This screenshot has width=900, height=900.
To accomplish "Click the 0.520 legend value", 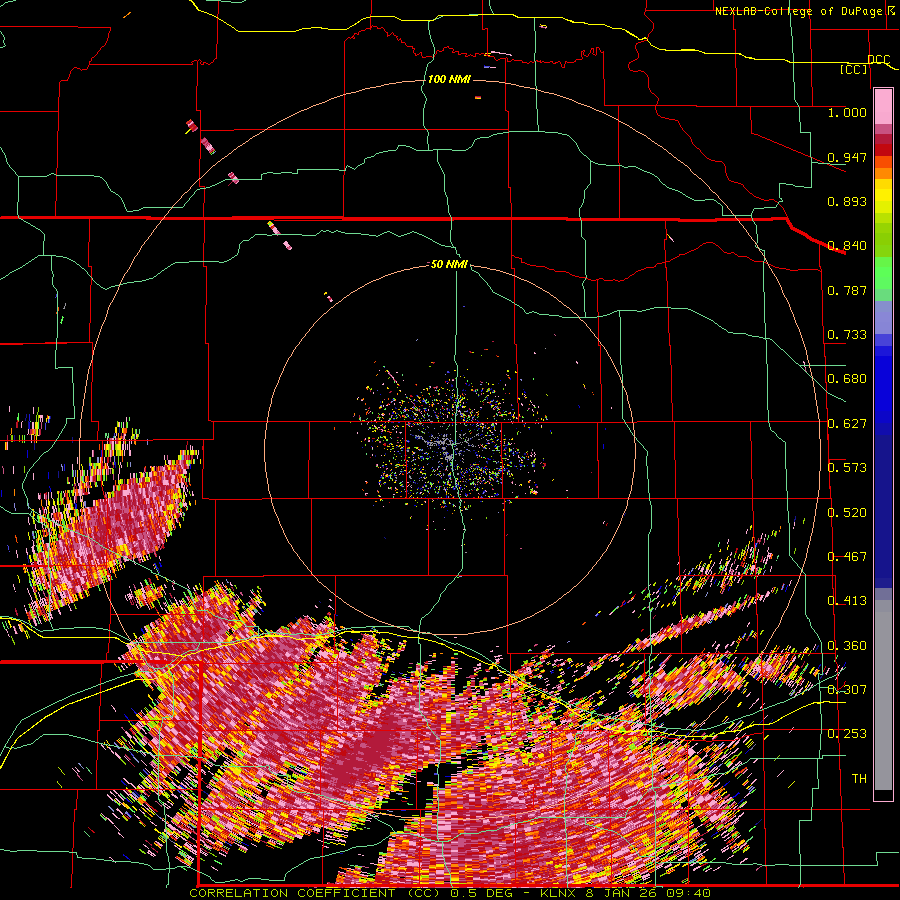I will click(847, 513).
